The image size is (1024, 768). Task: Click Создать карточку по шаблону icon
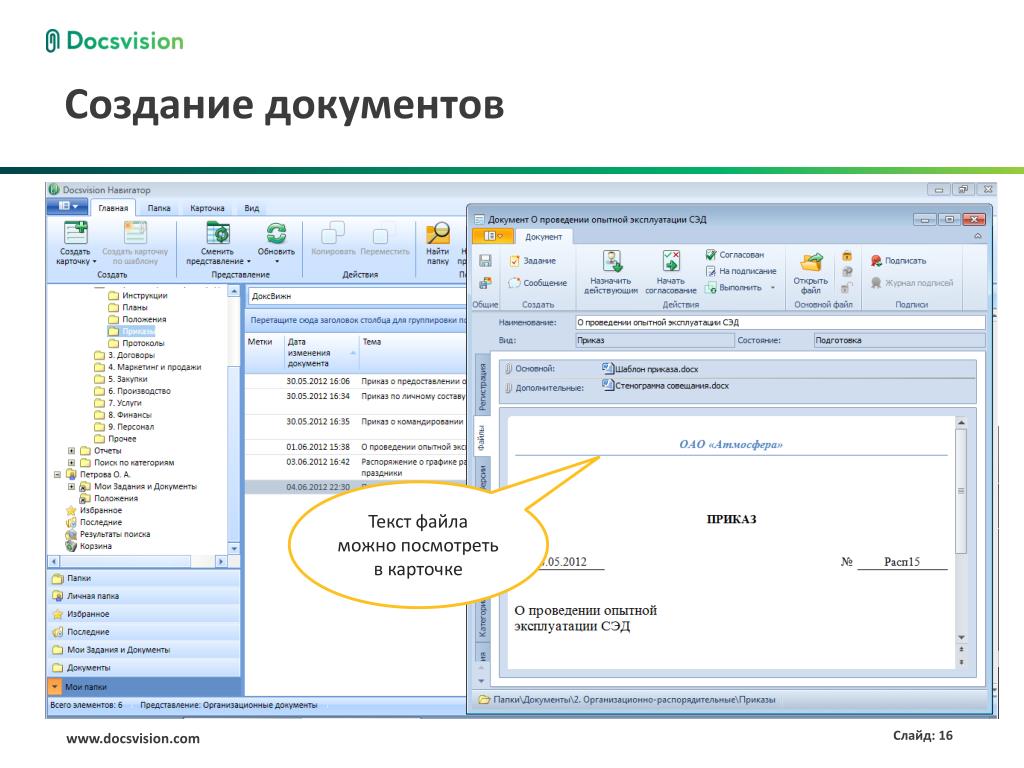click(x=135, y=233)
